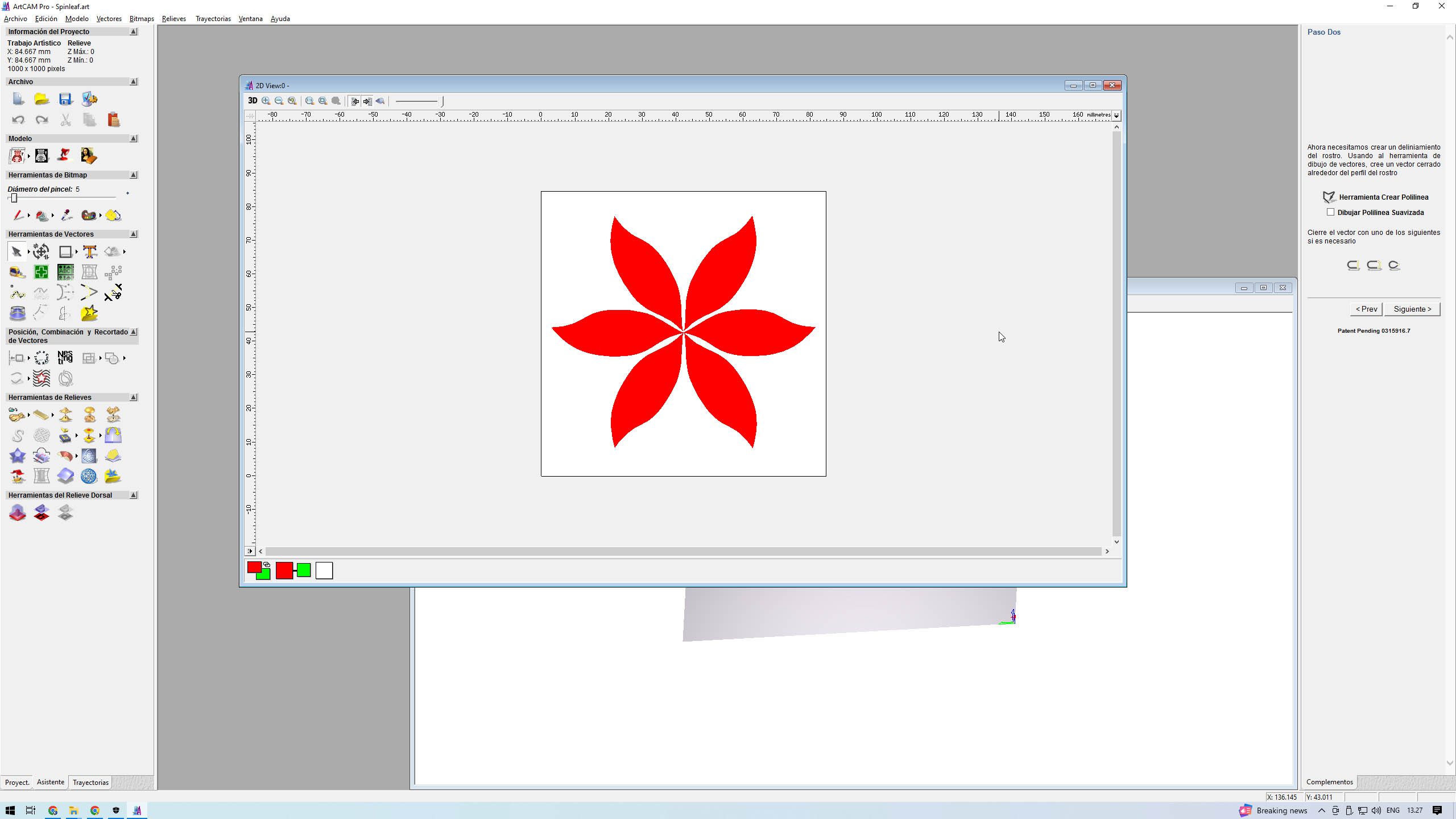The height and width of the screenshot is (819, 1456).
Task: Click the Nesting vectors icon
Action: (65, 358)
